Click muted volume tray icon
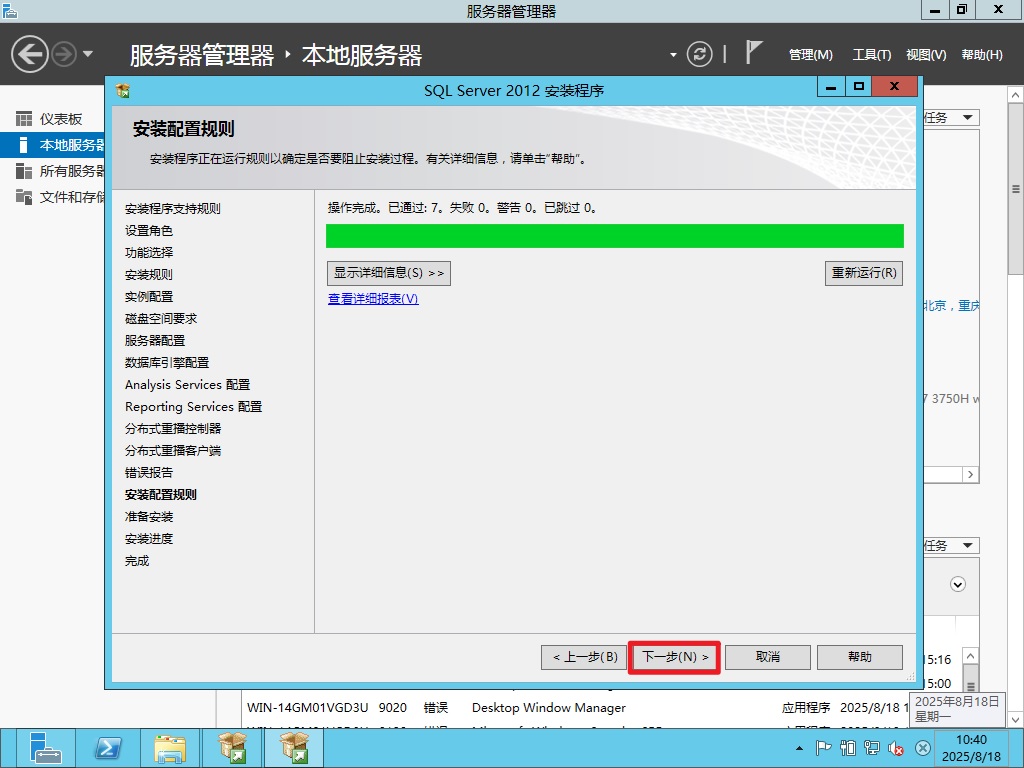The width and height of the screenshot is (1024, 768). coord(896,748)
